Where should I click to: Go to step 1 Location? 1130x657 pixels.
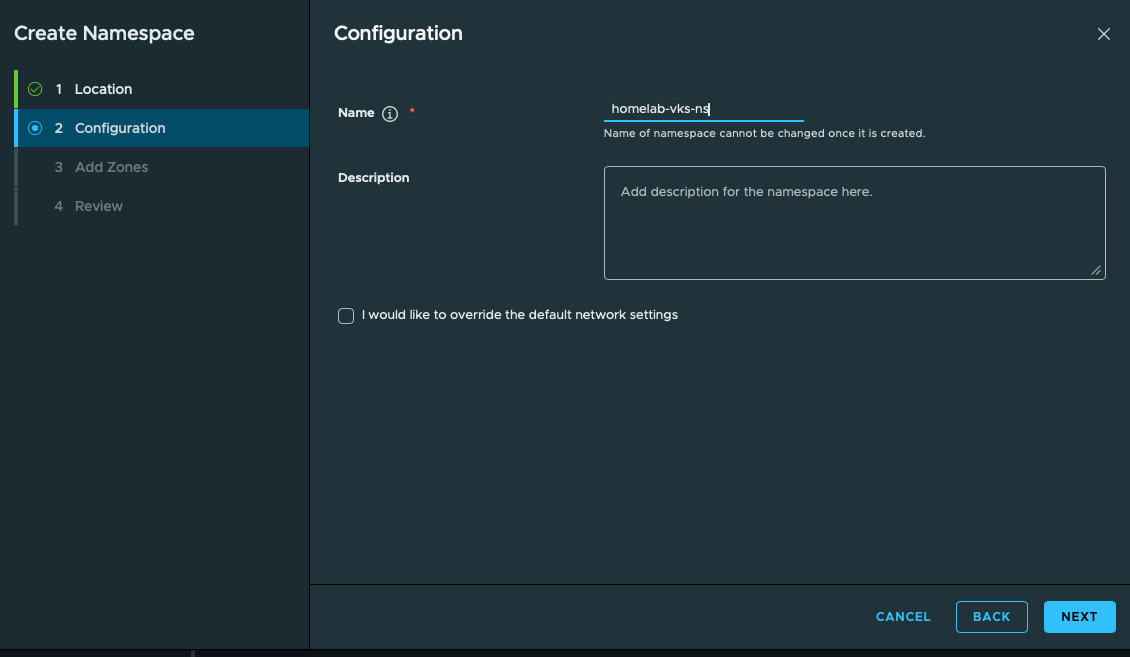click(x=162, y=89)
